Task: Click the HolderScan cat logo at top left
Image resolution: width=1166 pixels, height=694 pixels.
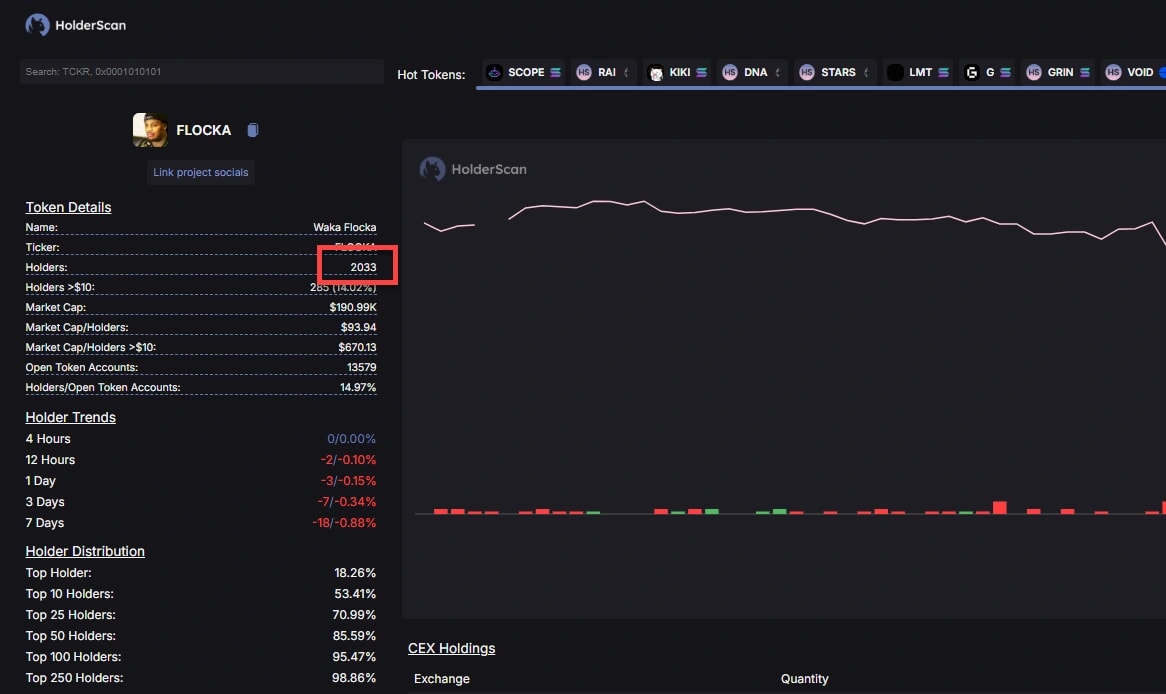Action: coord(37,25)
